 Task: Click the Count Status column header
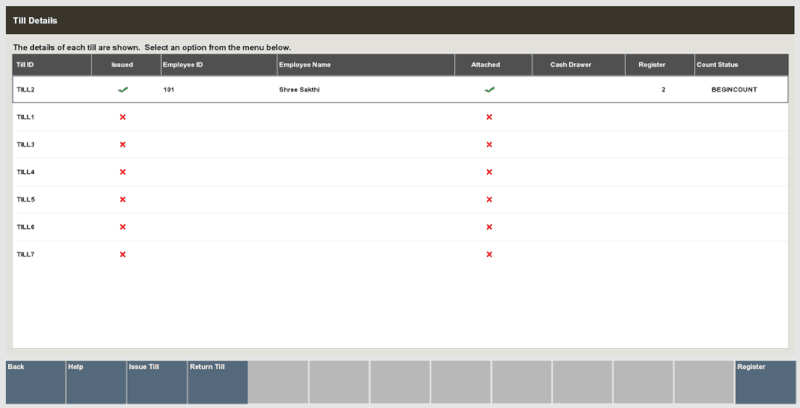741,65
